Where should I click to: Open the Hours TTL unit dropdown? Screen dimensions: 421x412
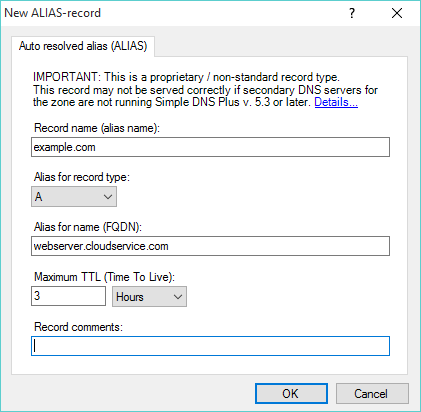tap(149, 296)
